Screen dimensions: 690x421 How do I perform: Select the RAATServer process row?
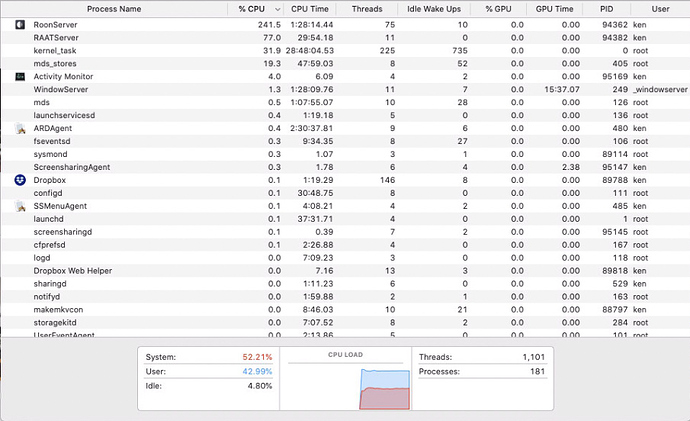click(345, 38)
